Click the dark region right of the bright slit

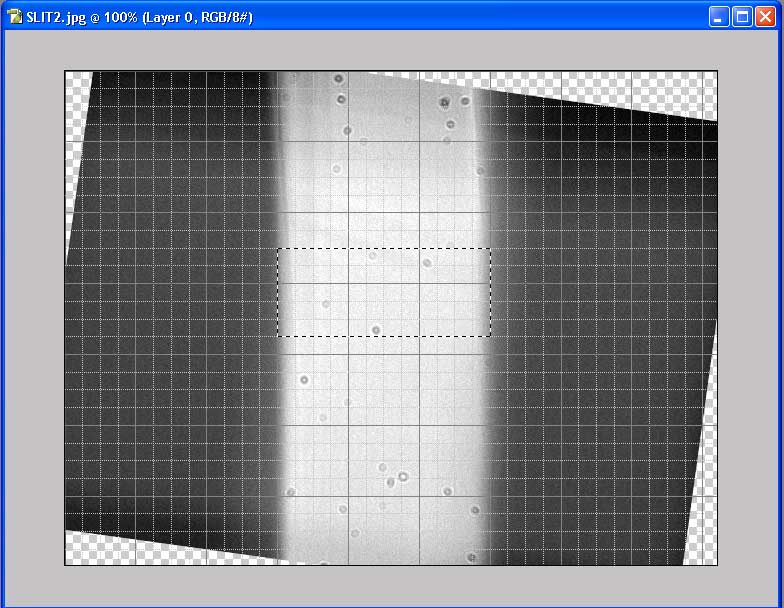[600, 300]
